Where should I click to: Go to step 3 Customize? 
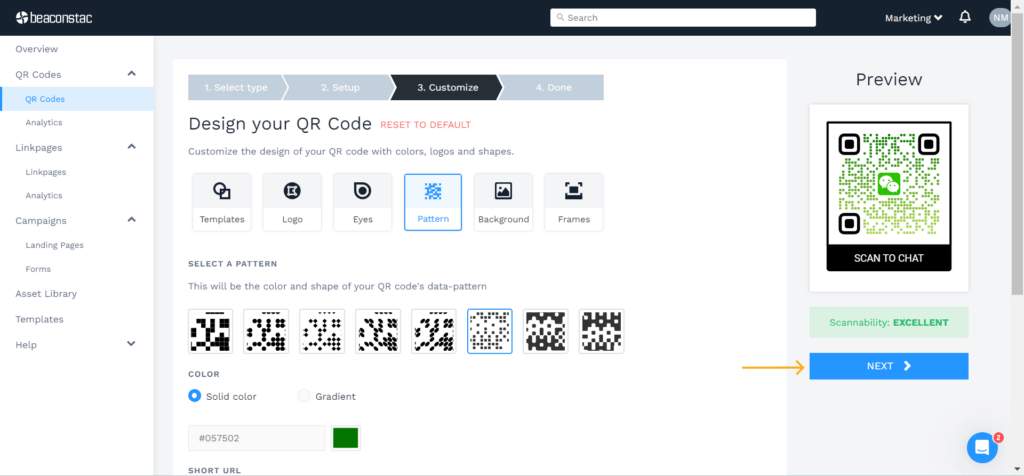[x=447, y=87]
